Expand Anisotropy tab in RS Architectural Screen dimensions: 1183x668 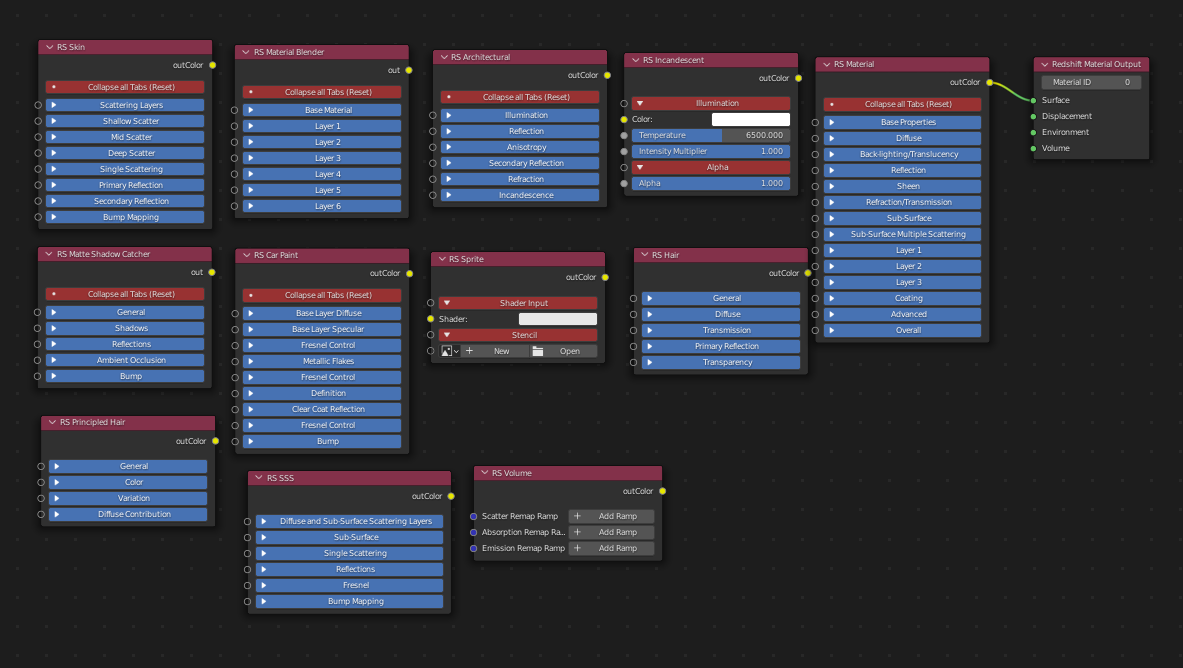(521, 147)
